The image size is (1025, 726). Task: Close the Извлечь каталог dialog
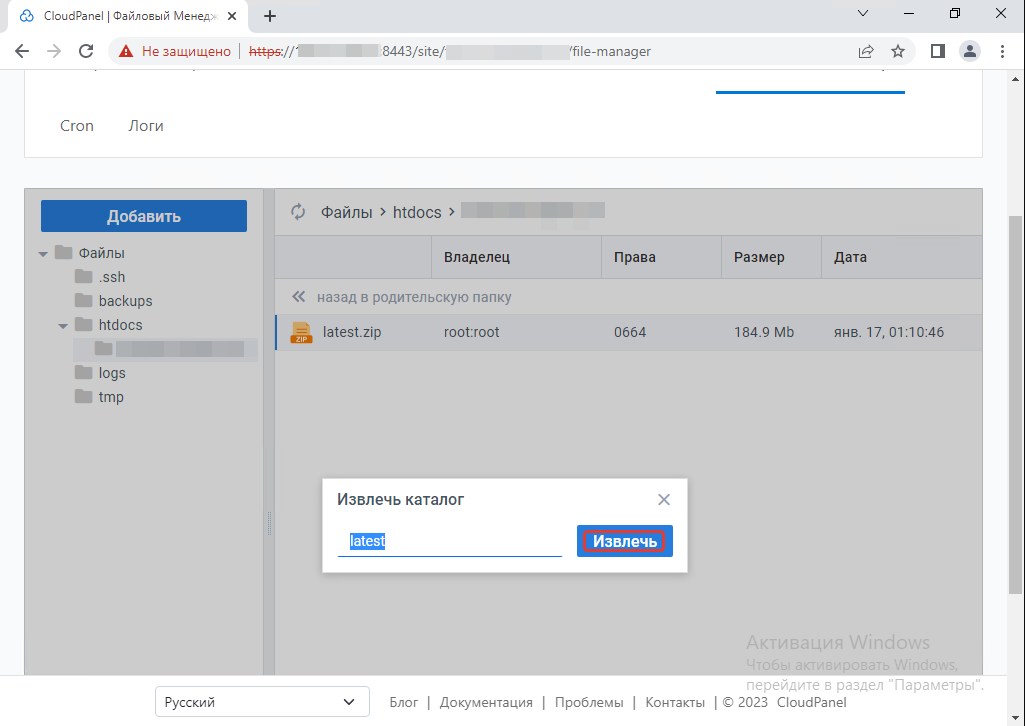(664, 499)
